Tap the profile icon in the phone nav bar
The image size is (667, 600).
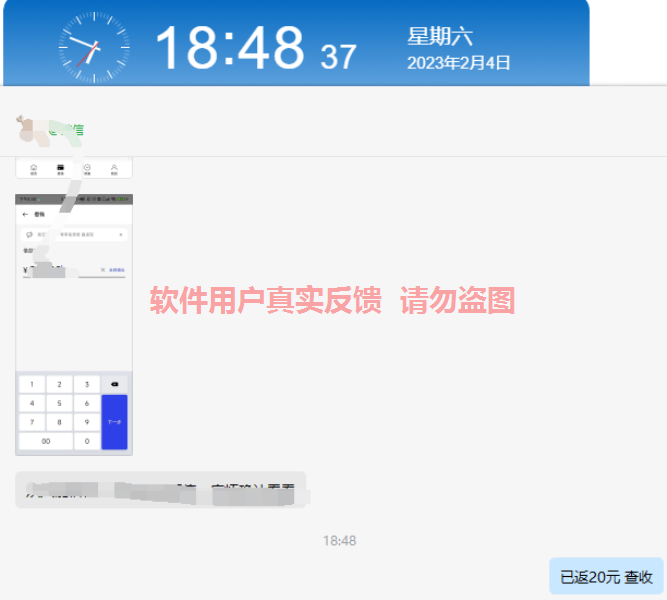pos(115,168)
